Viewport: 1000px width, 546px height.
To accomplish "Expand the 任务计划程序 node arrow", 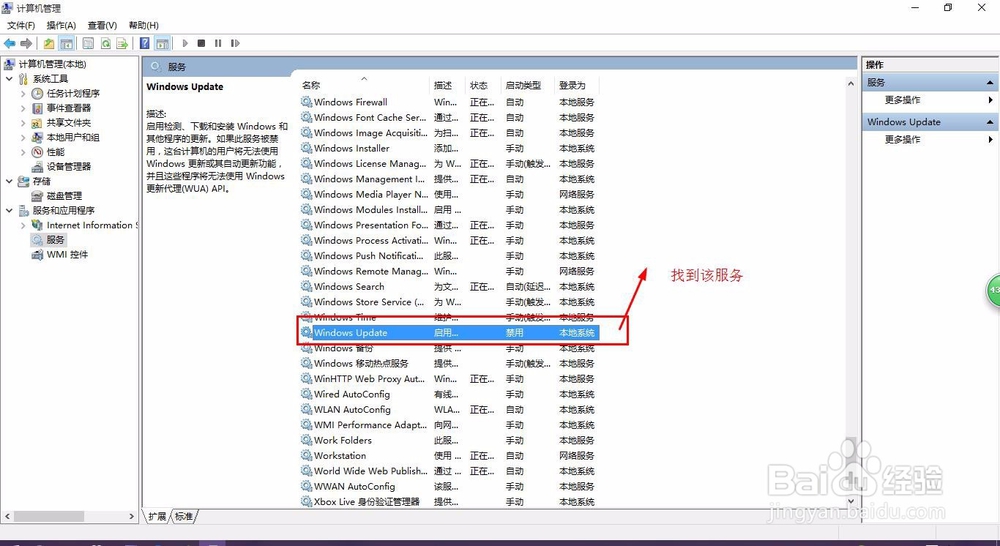I will (23, 94).
